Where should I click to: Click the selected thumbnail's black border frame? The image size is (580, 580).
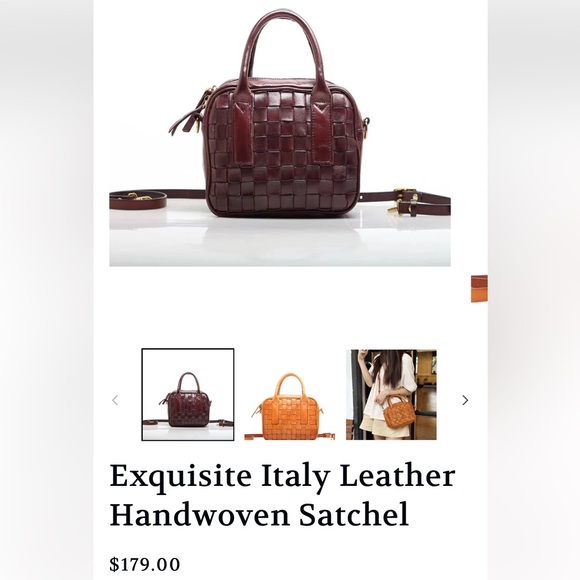pos(188,349)
